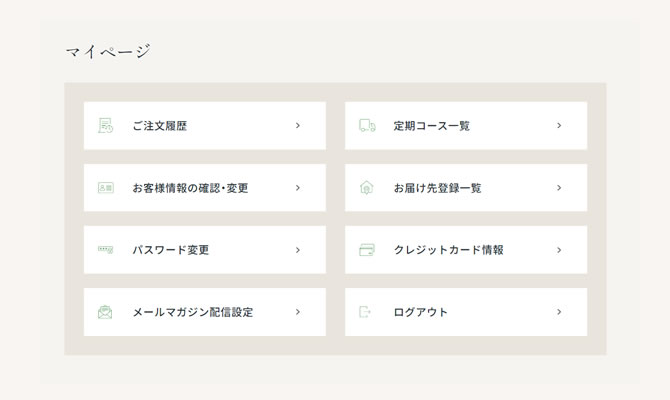Open クレジットカード情報 entry
This screenshot has width=670, height=400.
coord(466,250)
